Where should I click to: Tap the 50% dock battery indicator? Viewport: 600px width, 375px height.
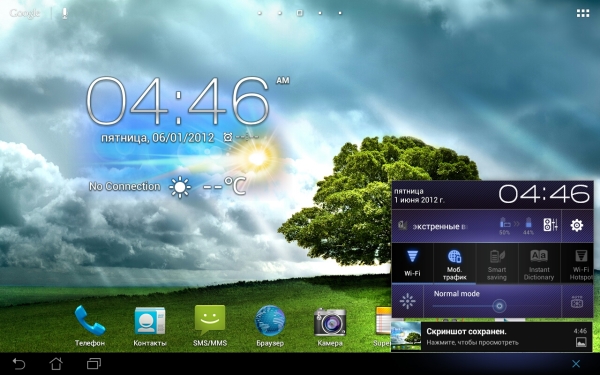(x=505, y=226)
